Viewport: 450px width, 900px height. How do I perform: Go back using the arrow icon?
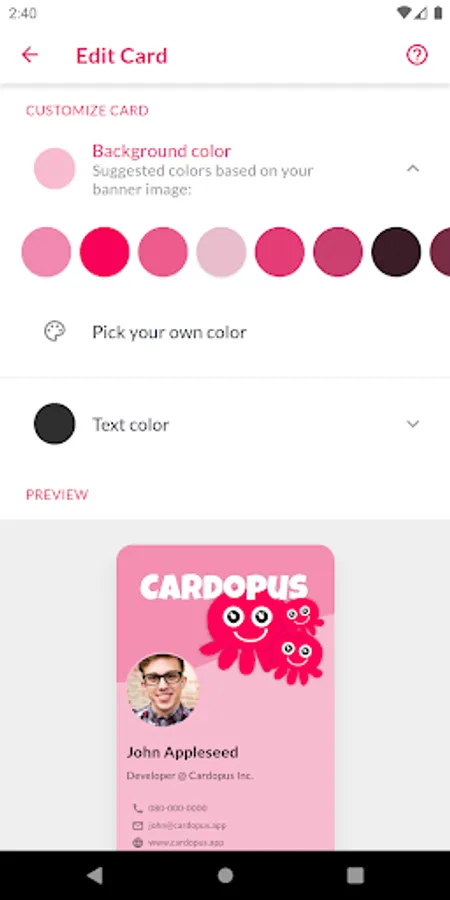(x=29, y=55)
